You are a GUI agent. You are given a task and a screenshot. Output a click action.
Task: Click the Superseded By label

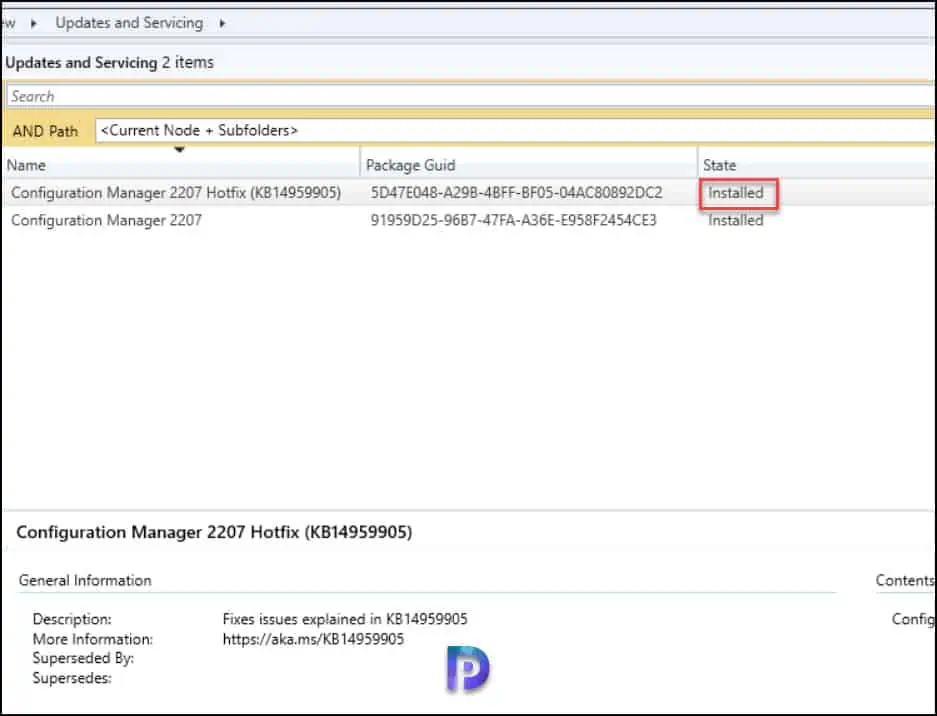[83, 658]
